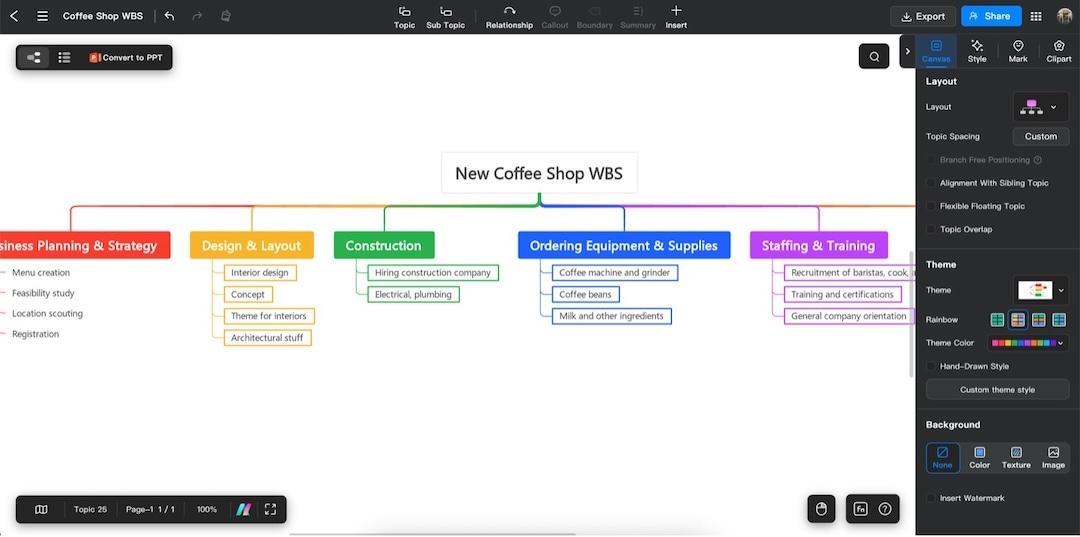Select the Design & Layout topic
The image size is (1080, 537).
click(x=251, y=245)
